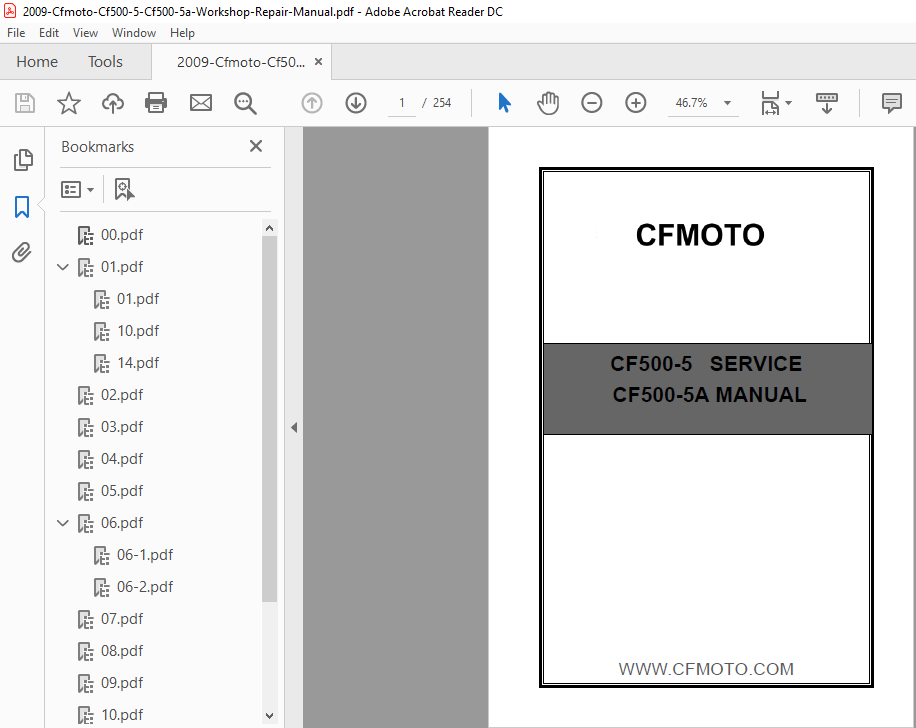Screen dimensions: 916x728
Task: Click the bookmarks panel scrollbar thumb
Action: click(269, 418)
